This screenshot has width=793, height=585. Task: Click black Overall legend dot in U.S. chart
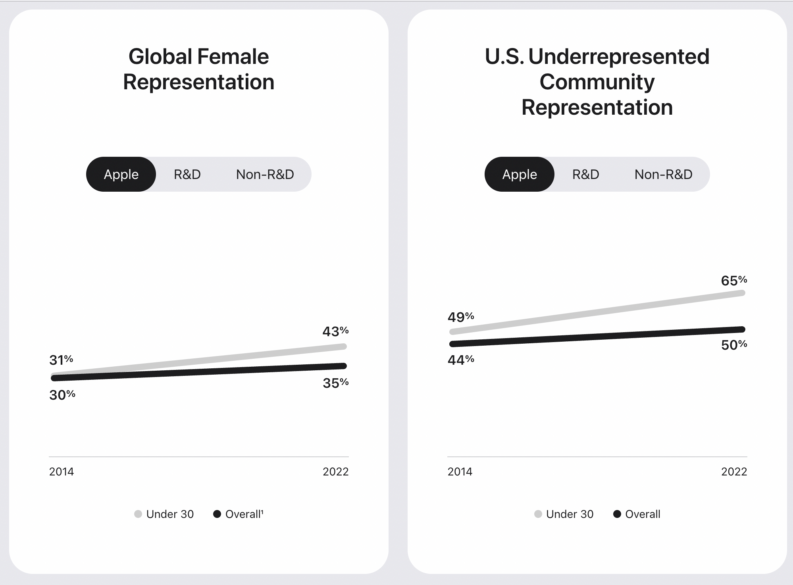617,514
